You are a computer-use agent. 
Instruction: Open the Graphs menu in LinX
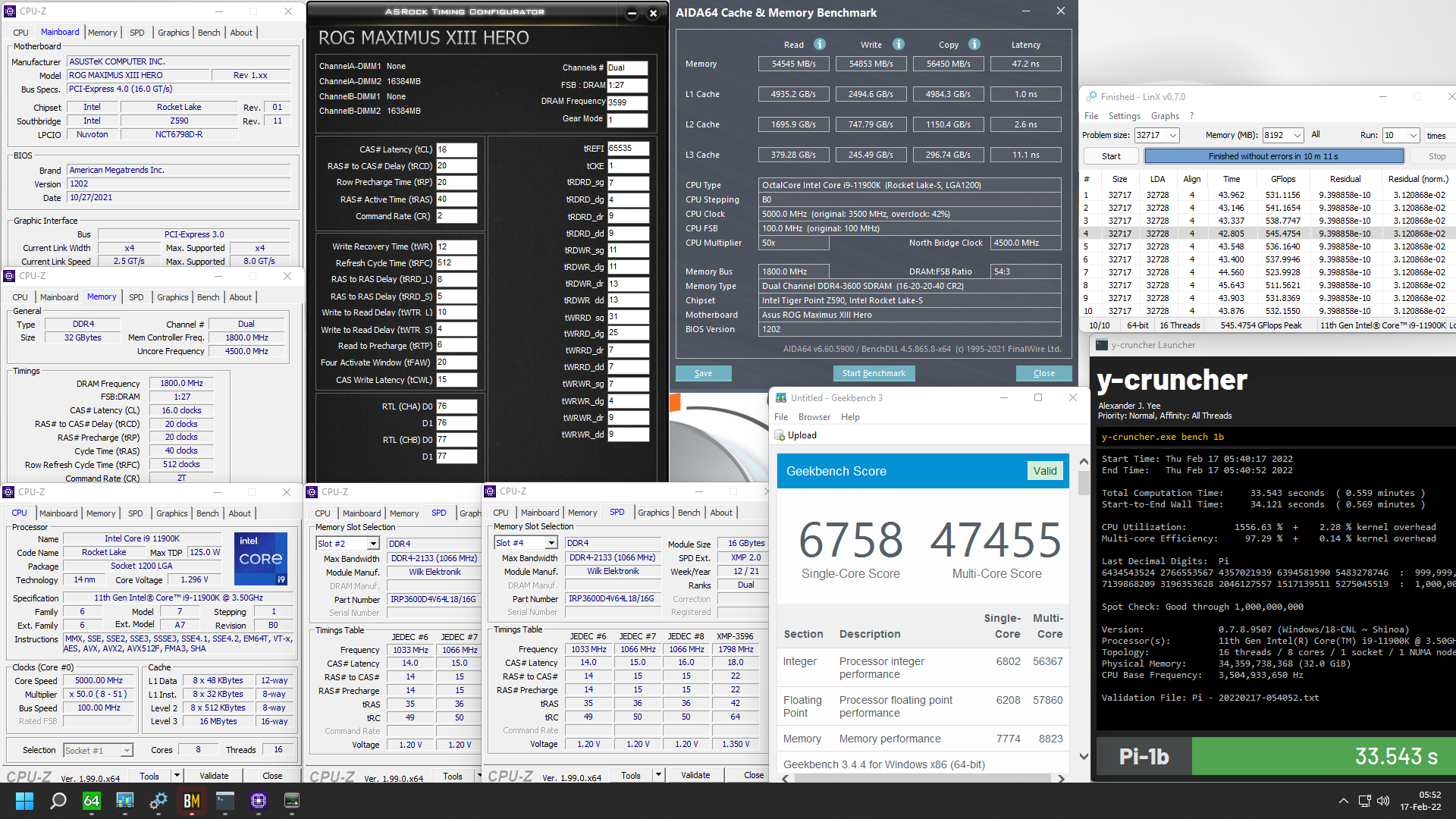1164,116
